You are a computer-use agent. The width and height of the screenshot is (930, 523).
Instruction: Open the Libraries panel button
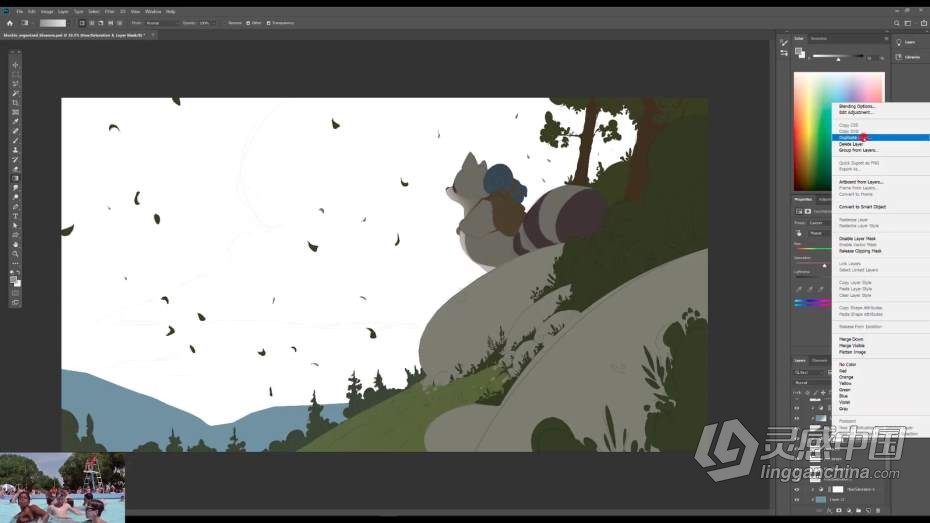tap(908, 57)
